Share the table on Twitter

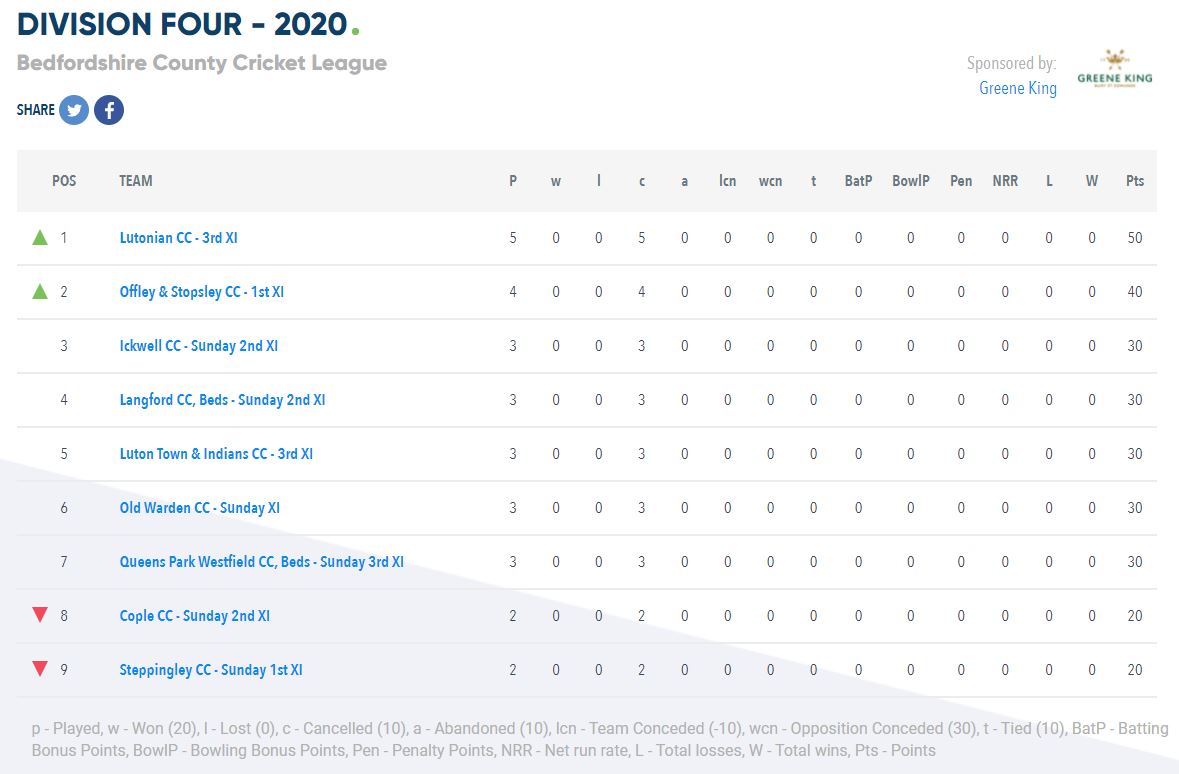pos(74,110)
